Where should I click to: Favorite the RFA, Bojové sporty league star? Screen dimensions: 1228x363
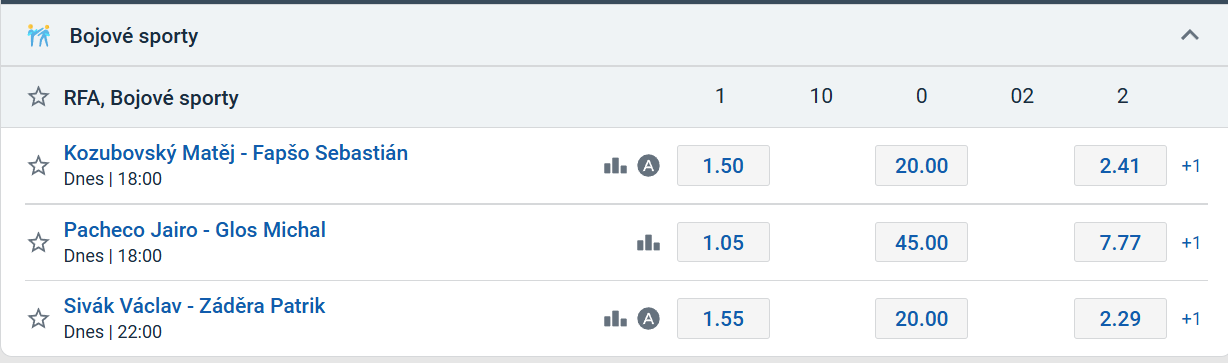[38, 97]
